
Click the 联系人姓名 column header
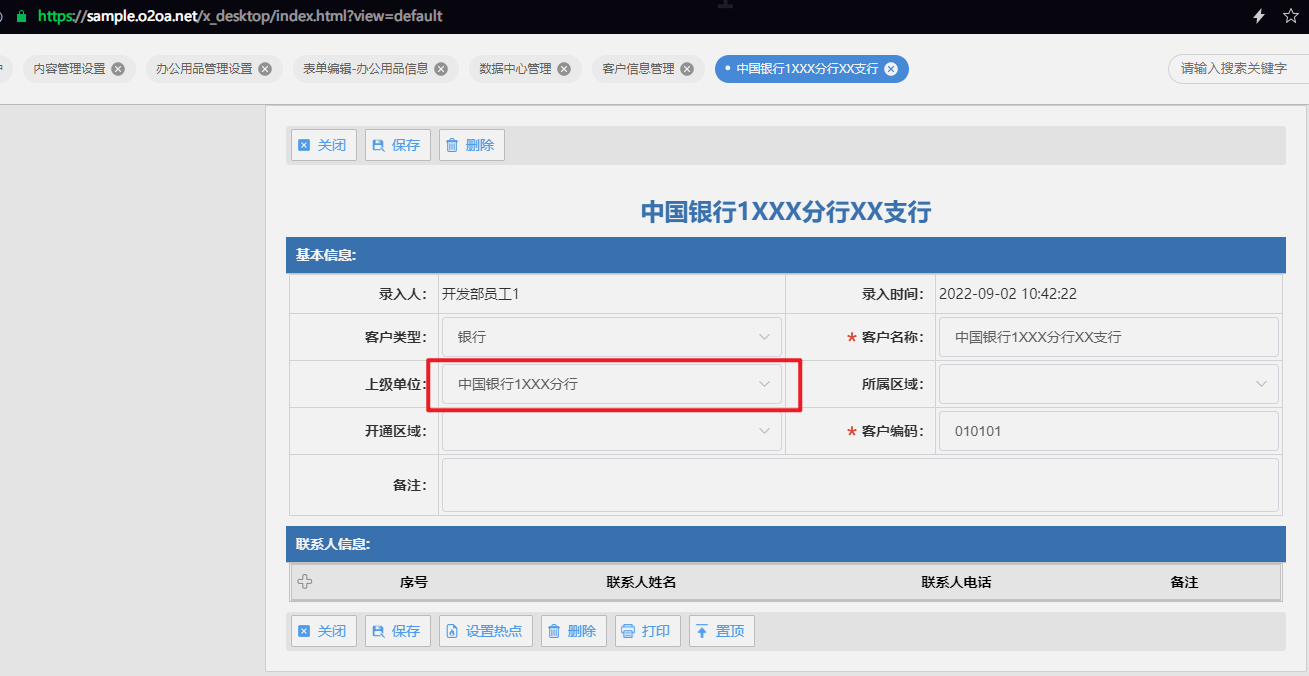click(641, 582)
